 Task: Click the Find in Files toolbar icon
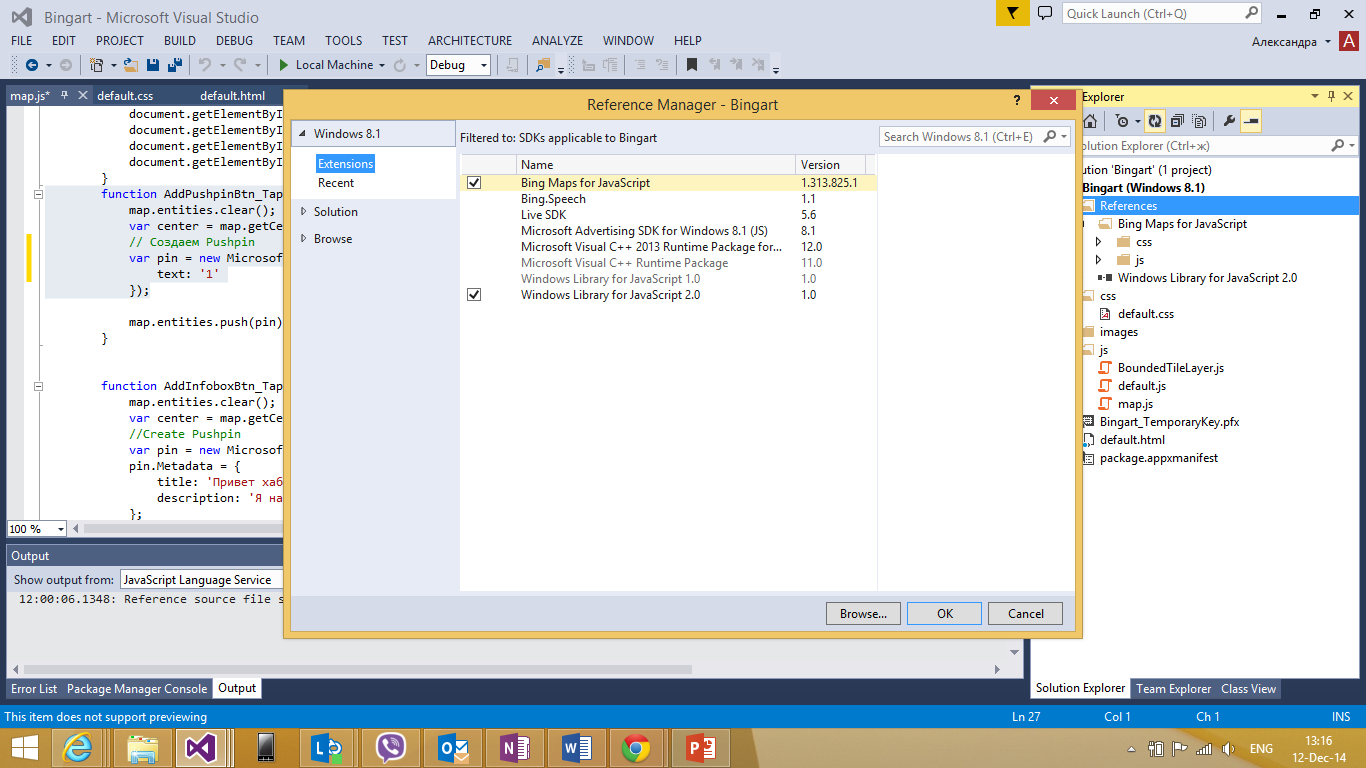pyautogui.click(x=542, y=65)
